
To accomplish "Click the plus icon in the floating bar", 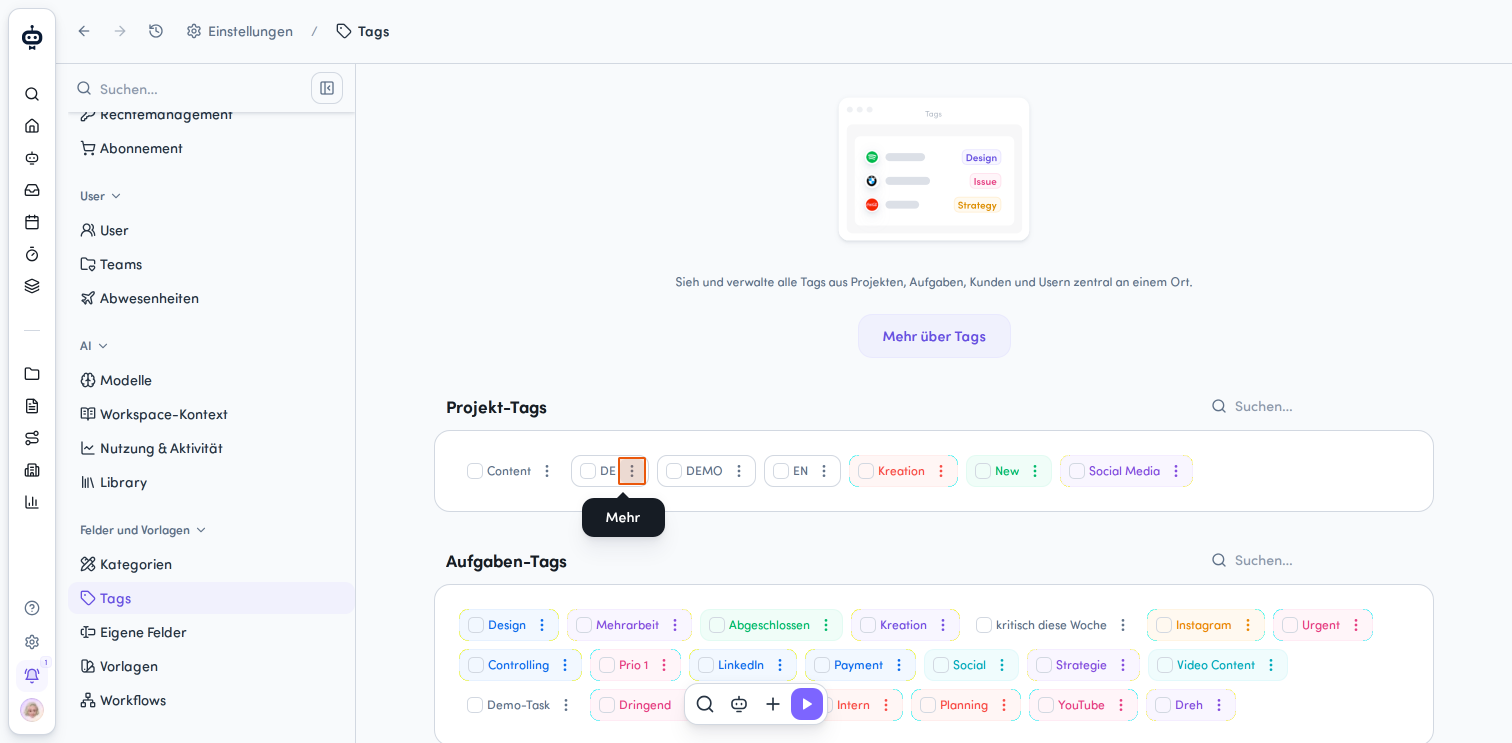I will click(773, 704).
